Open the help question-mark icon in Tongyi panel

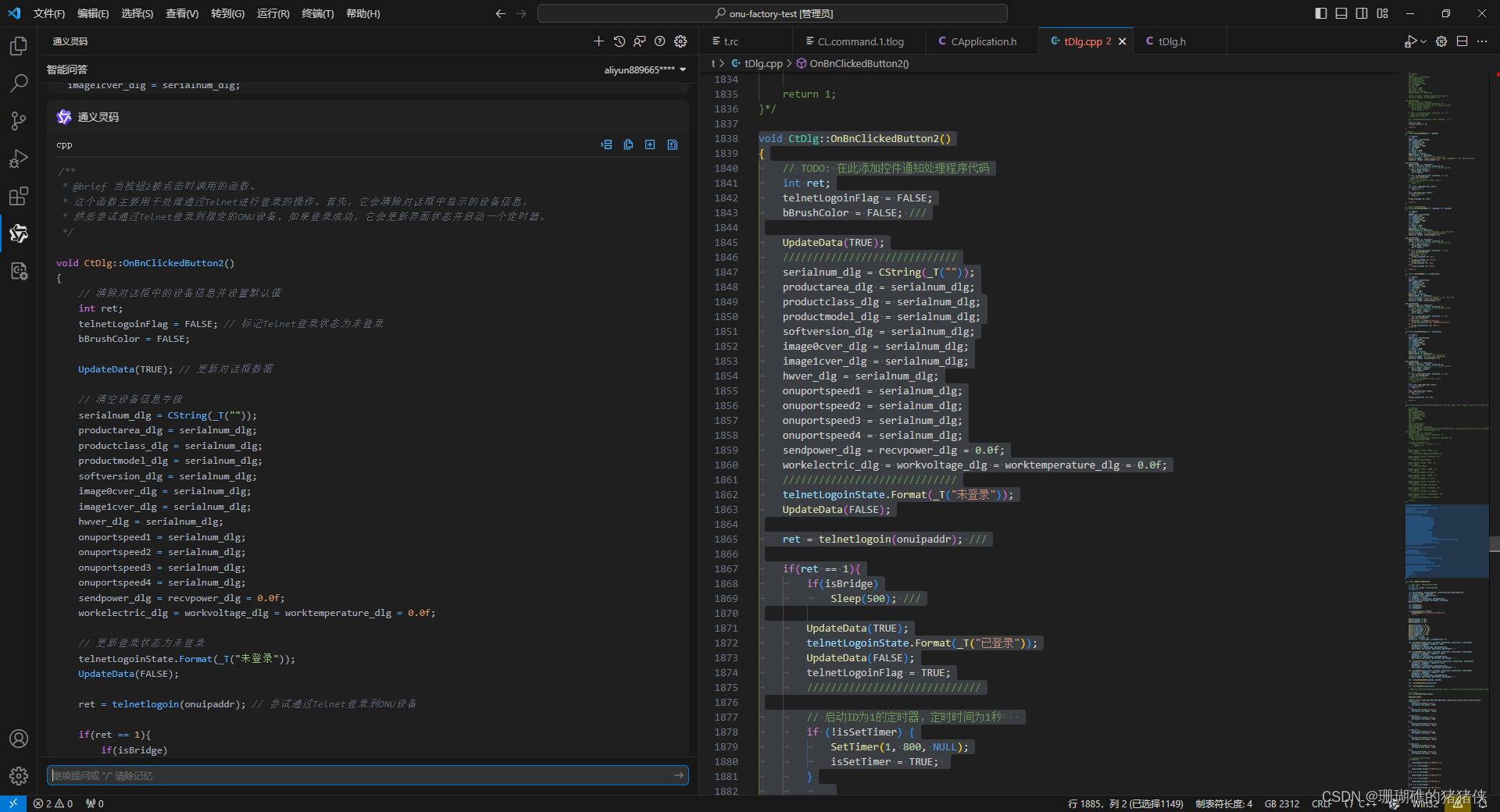point(660,41)
